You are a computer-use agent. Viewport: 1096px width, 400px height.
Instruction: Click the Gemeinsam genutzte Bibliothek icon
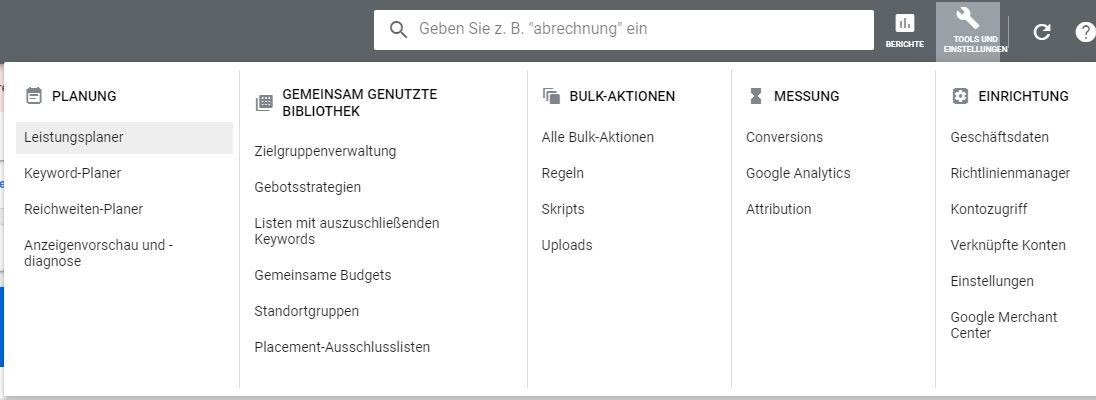[x=264, y=103]
